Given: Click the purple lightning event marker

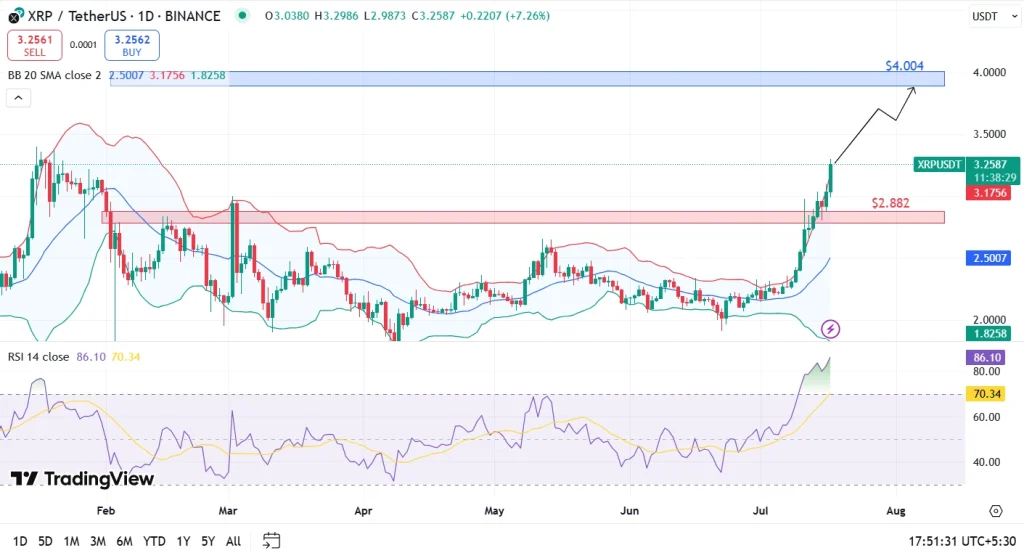Looking at the screenshot, I should click(830, 328).
